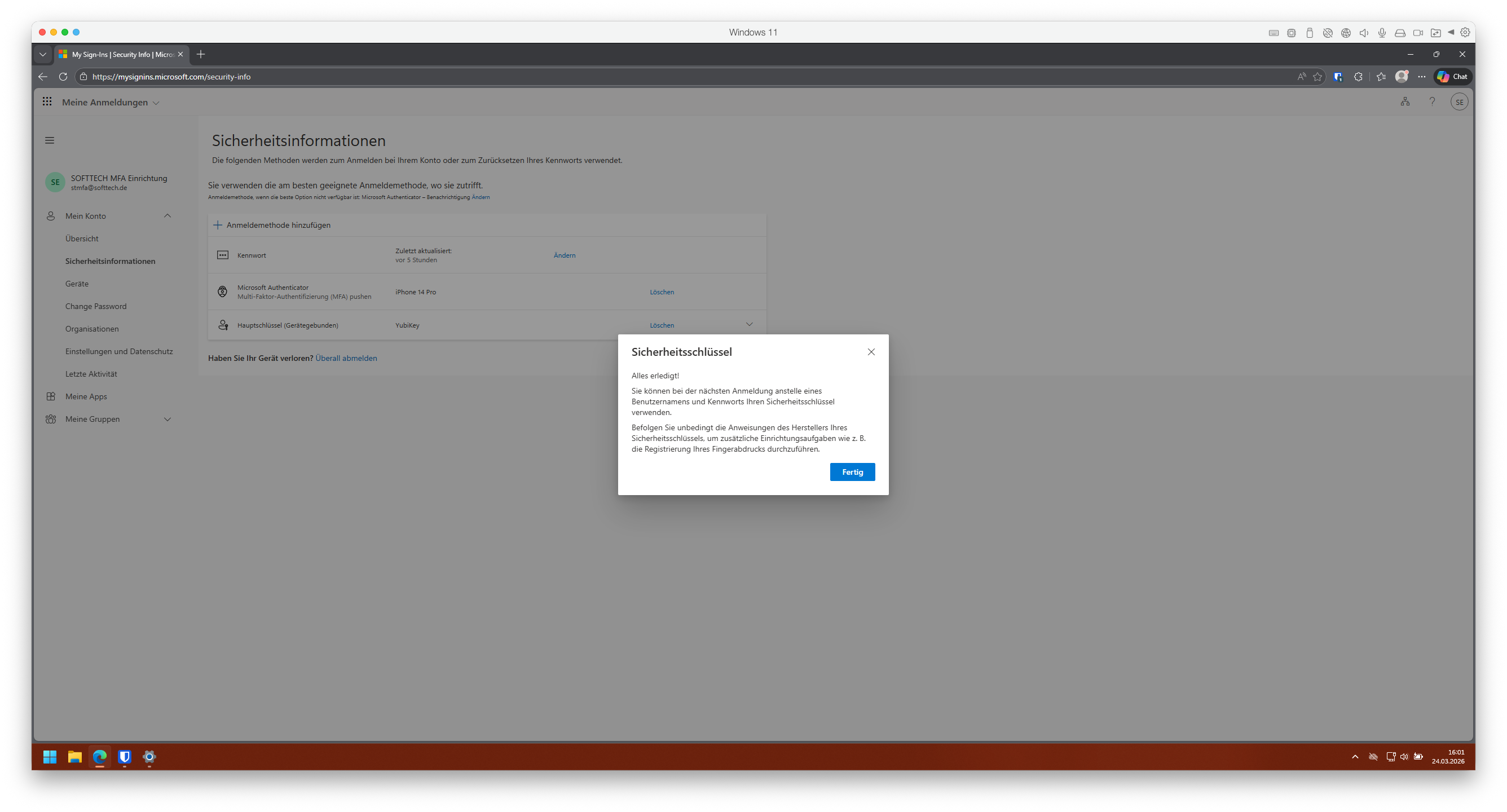Select Geräte in the sidebar

[77, 284]
